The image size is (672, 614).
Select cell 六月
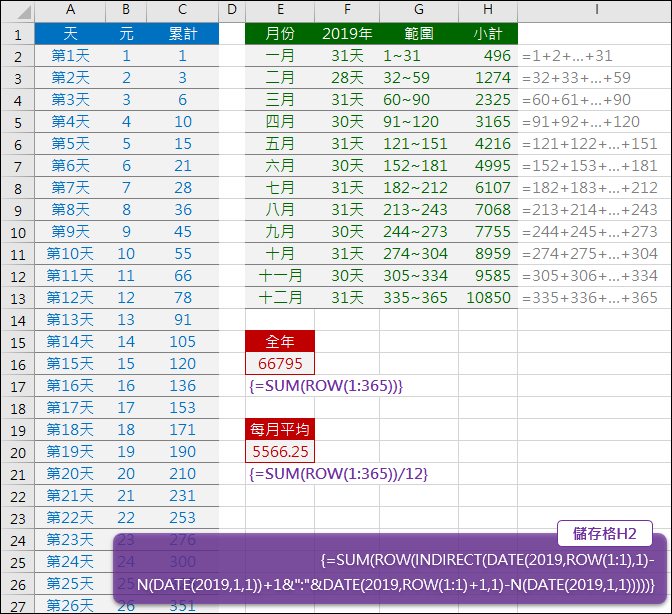[280, 165]
